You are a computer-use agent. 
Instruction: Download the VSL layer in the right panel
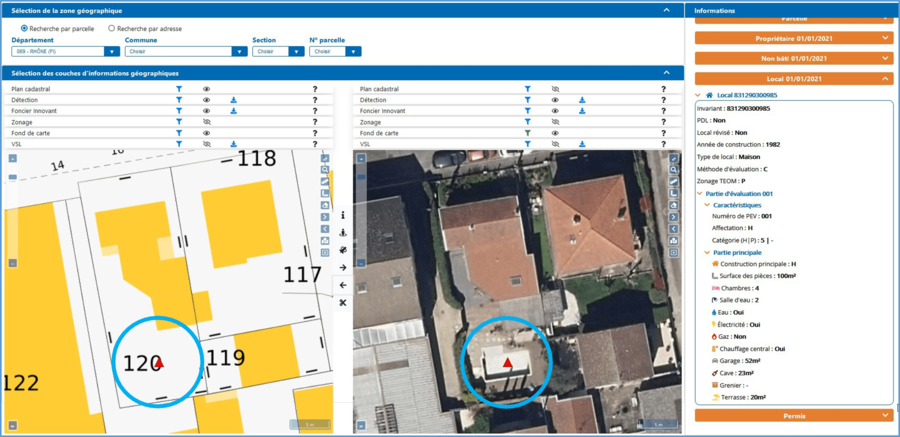(x=581, y=144)
